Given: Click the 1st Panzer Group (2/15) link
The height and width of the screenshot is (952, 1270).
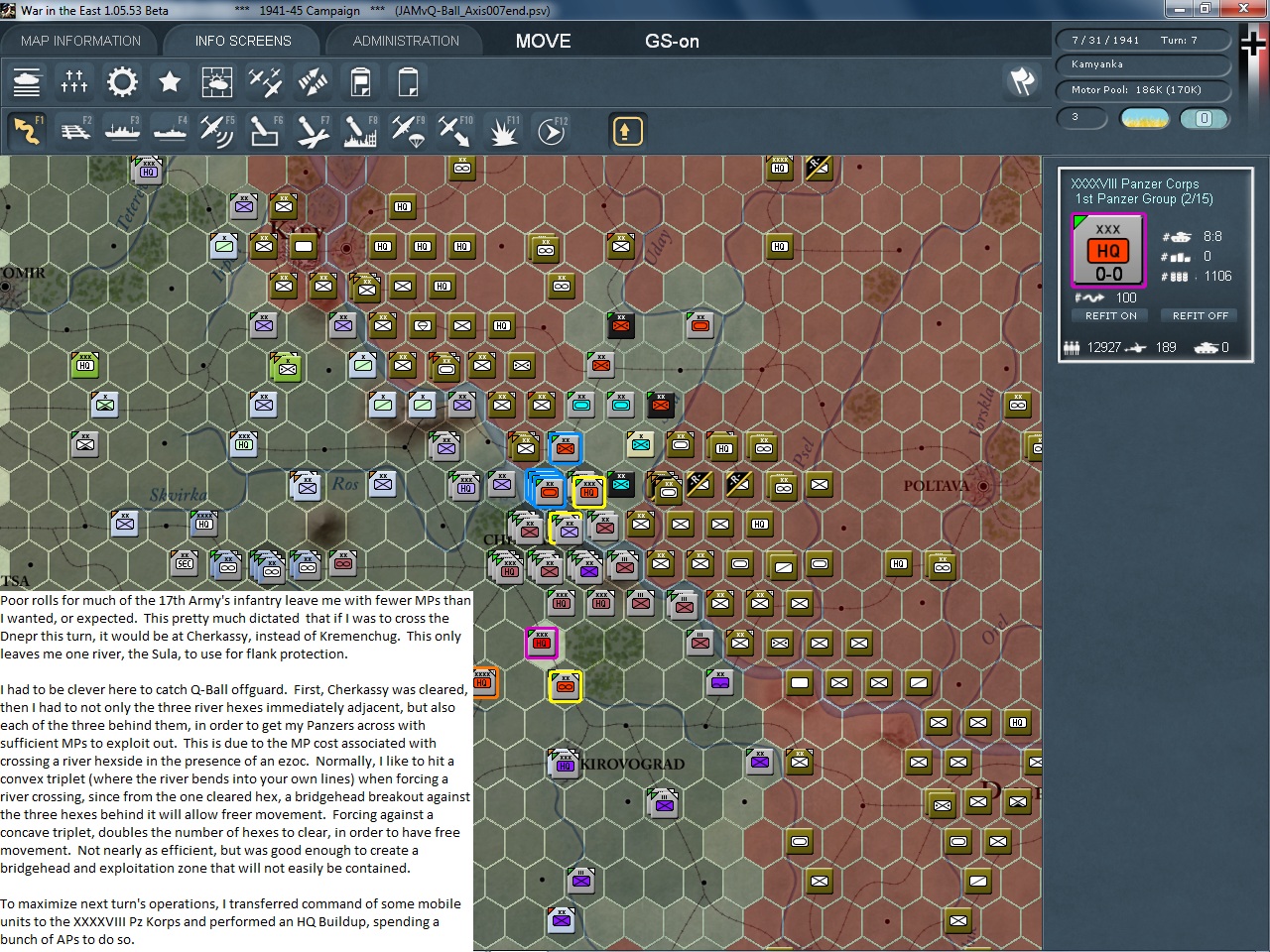Looking at the screenshot, I should pyautogui.click(x=1144, y=198).
